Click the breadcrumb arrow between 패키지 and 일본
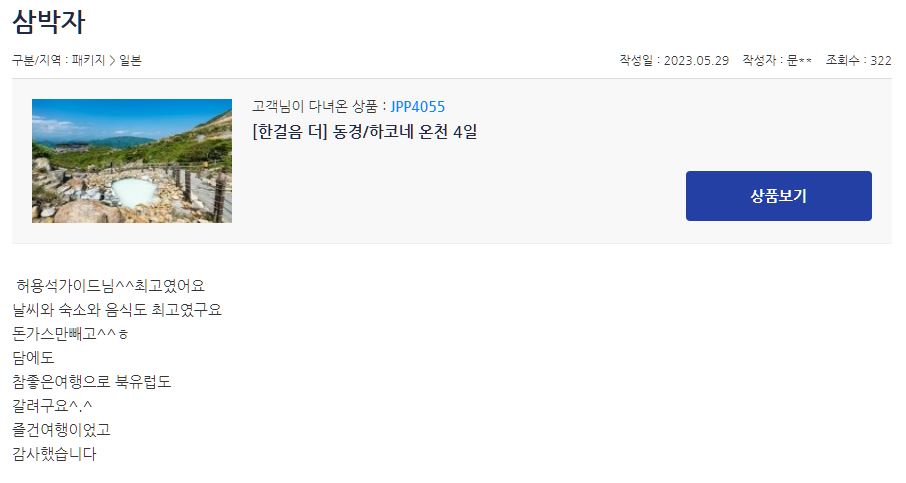 pyautogui.click(x=112, y=60)
